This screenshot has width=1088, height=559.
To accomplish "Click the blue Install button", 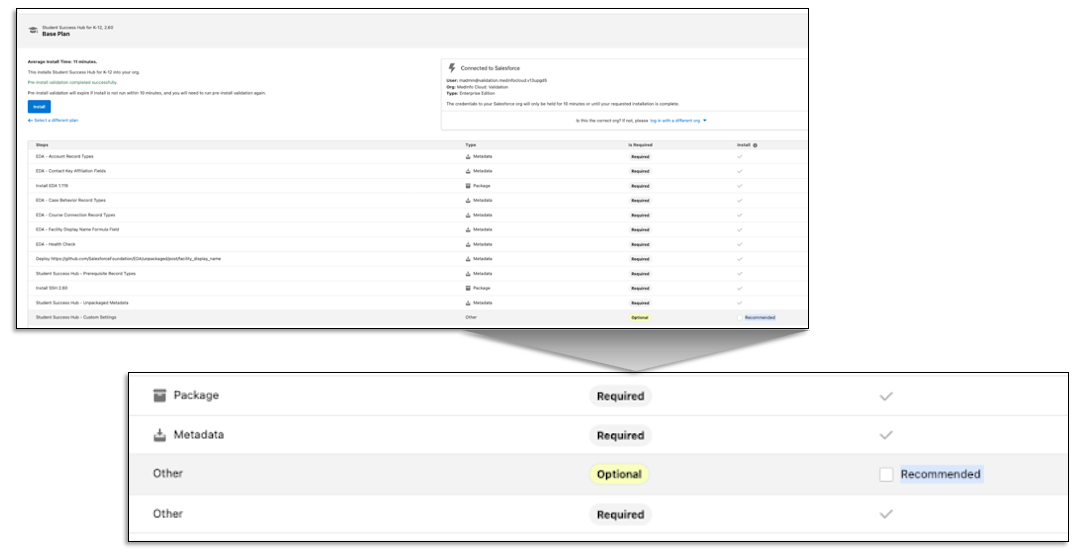I will pos(39,106).
